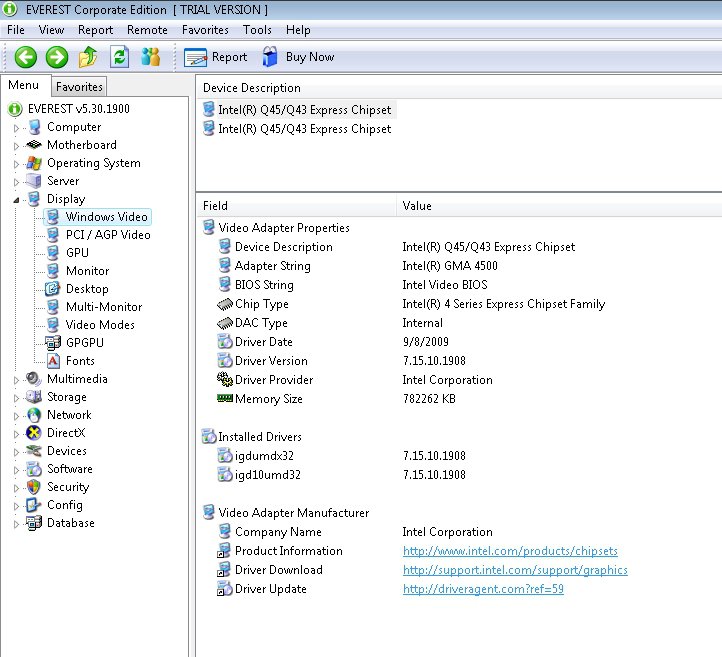The image size is (722, 657).
Task: Go up one level with folder arrow icon
Action: coord(88,57)
